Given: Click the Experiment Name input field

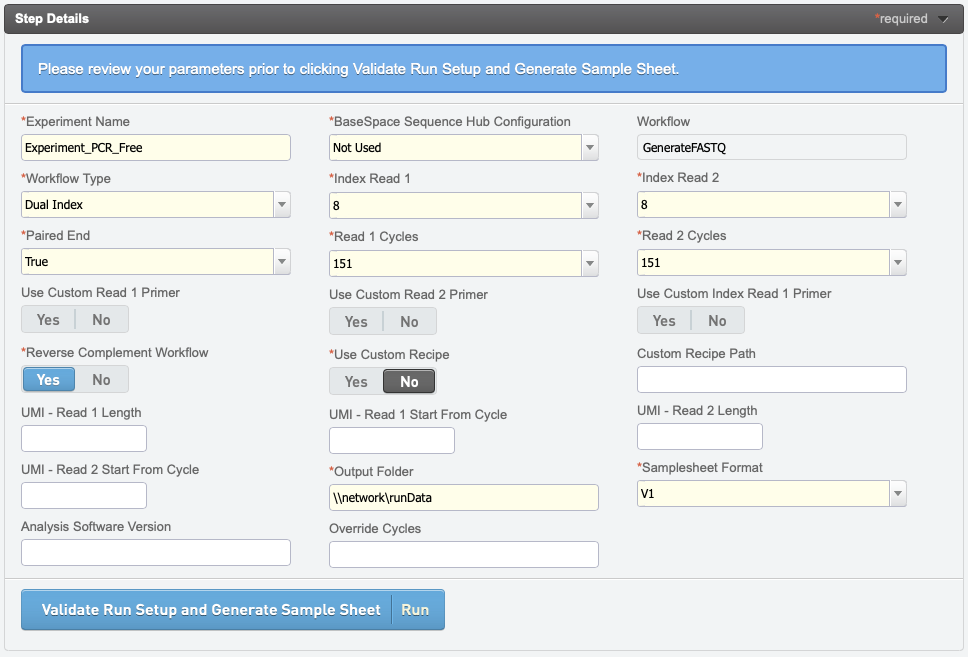Looking at the screenshot, I should click(156, 148).
